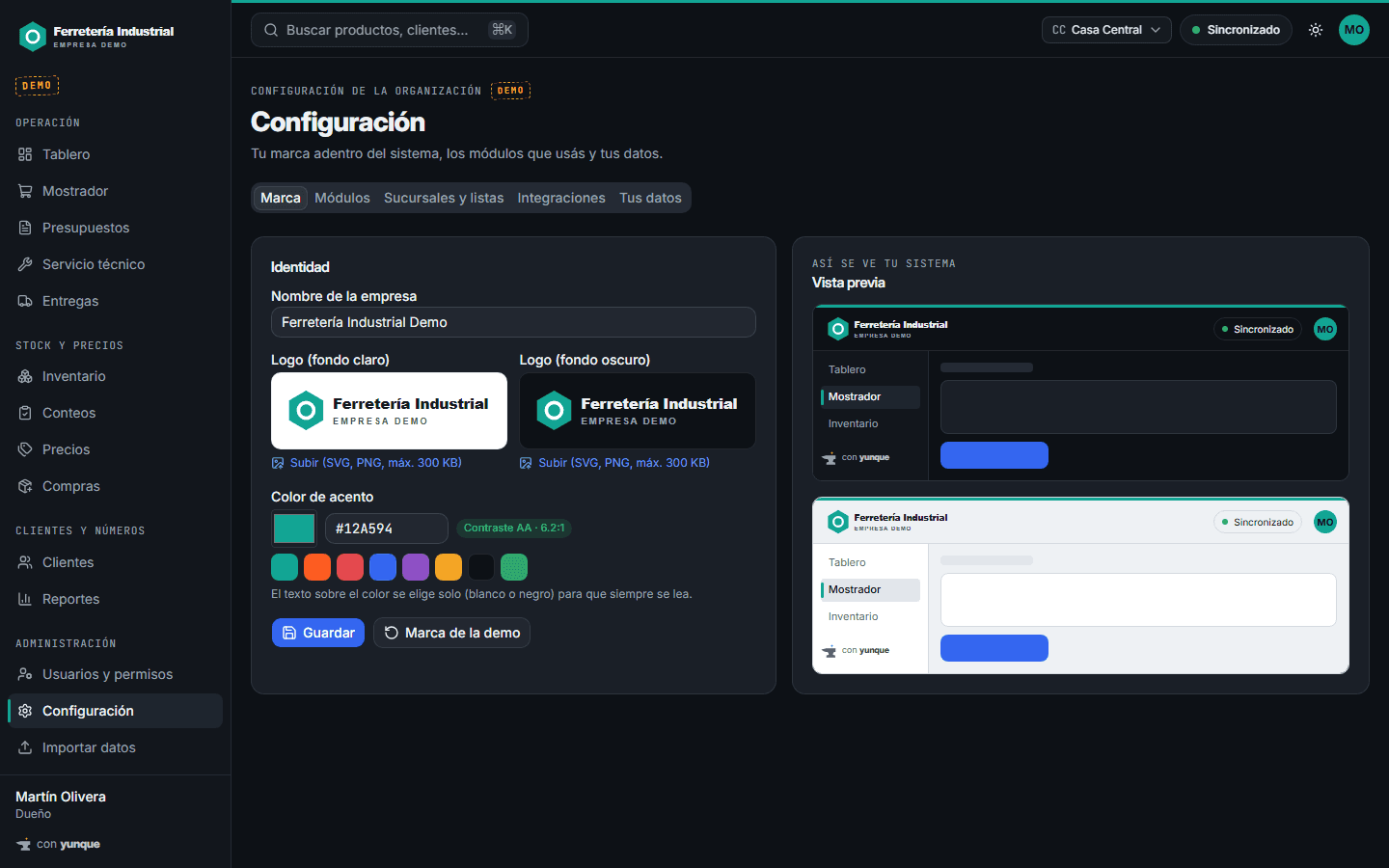This screenshot has width=1389, height=868.
Task: Open Compras in sidebar
Action: pos(115,486)
